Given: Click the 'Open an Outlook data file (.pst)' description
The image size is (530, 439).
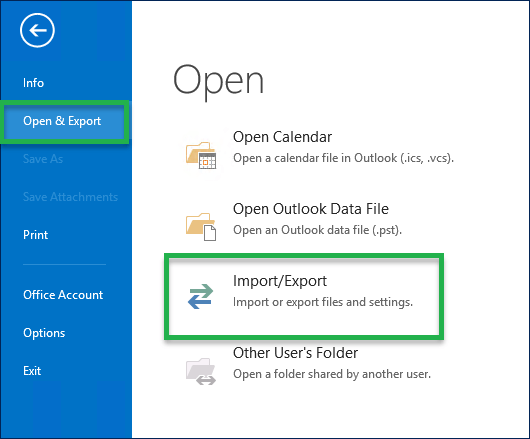Looking at the screenshot, I should point(317,230).
